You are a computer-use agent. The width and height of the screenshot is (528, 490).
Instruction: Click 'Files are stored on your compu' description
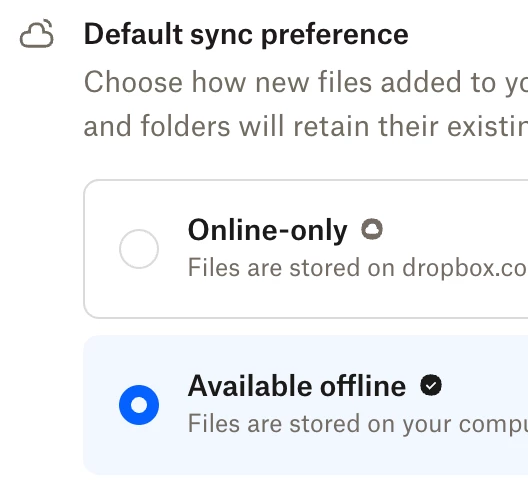[358, 424]
